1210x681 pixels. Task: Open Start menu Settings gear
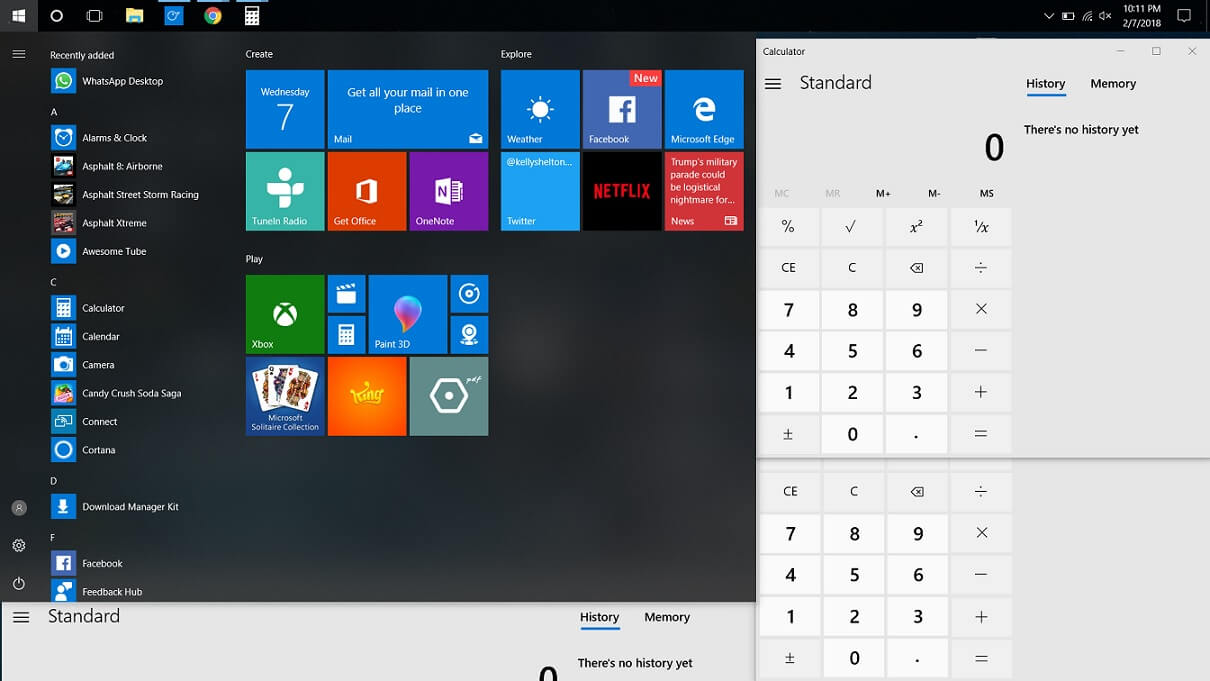click(x=19, y=546)
